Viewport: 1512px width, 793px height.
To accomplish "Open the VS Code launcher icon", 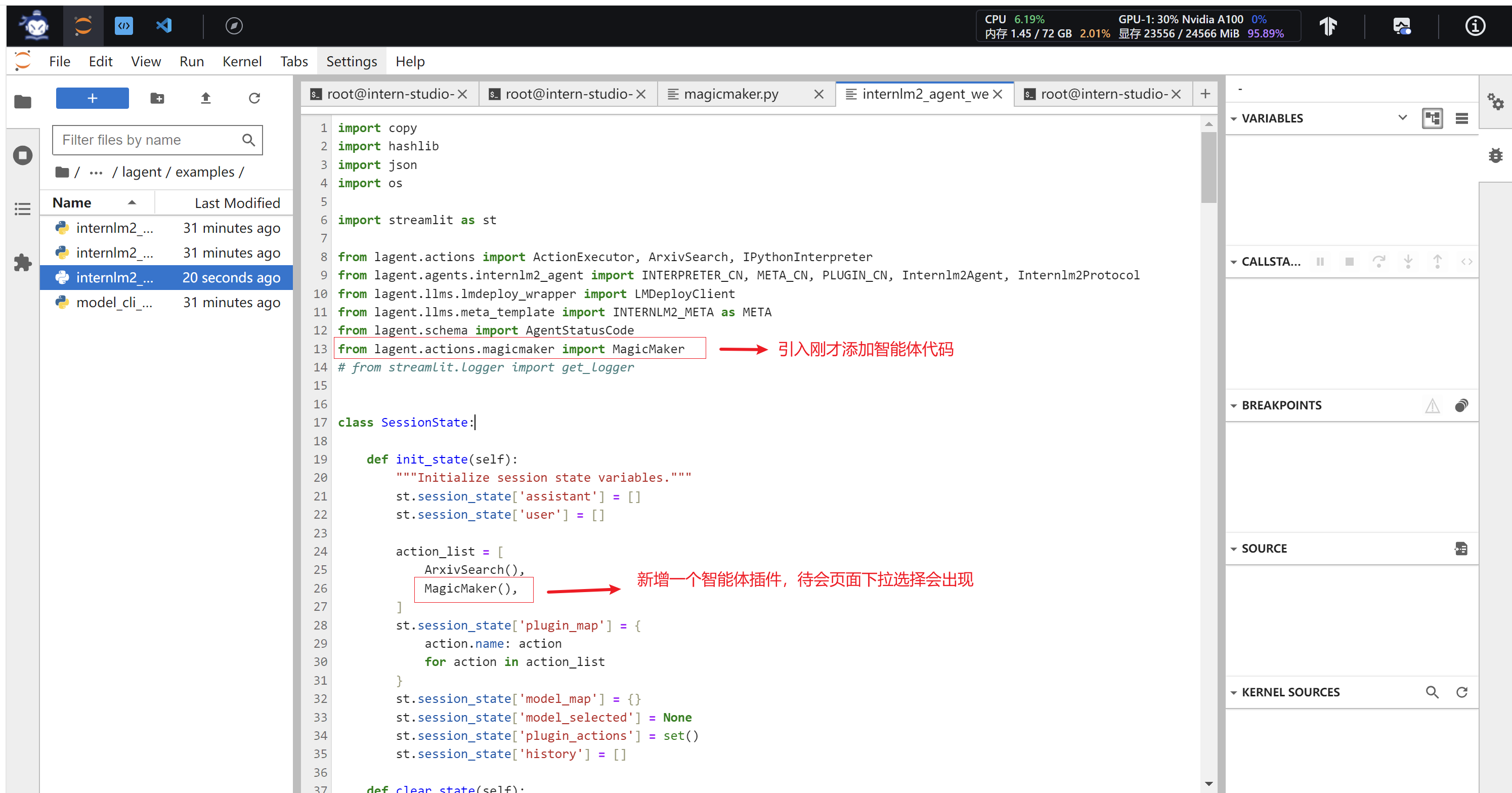I will tap(164, 25).
